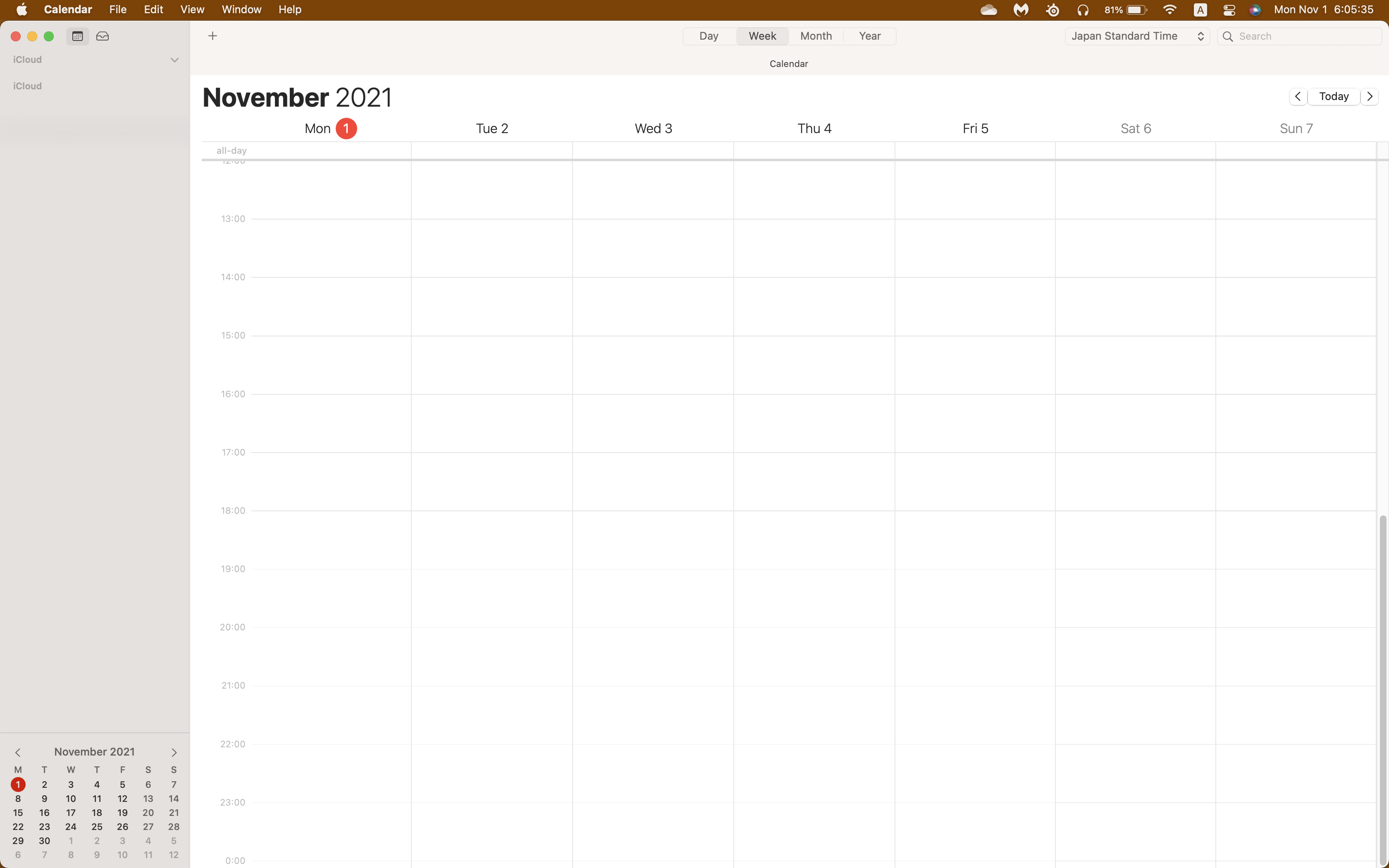Click the Today button

[1333, 96]
